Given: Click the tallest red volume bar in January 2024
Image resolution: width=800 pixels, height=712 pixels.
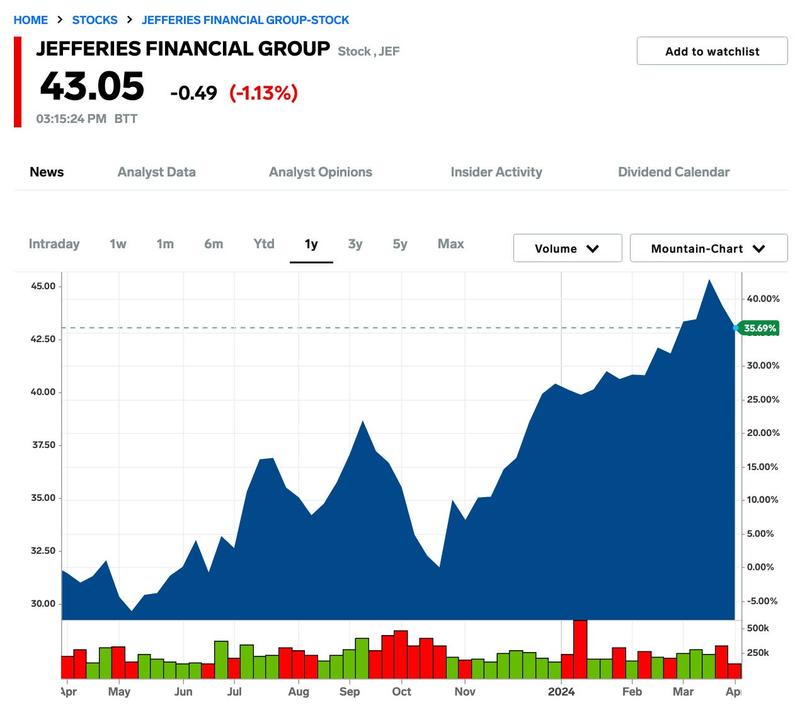Looking at the screenshot, I should (x=580, y=649).
